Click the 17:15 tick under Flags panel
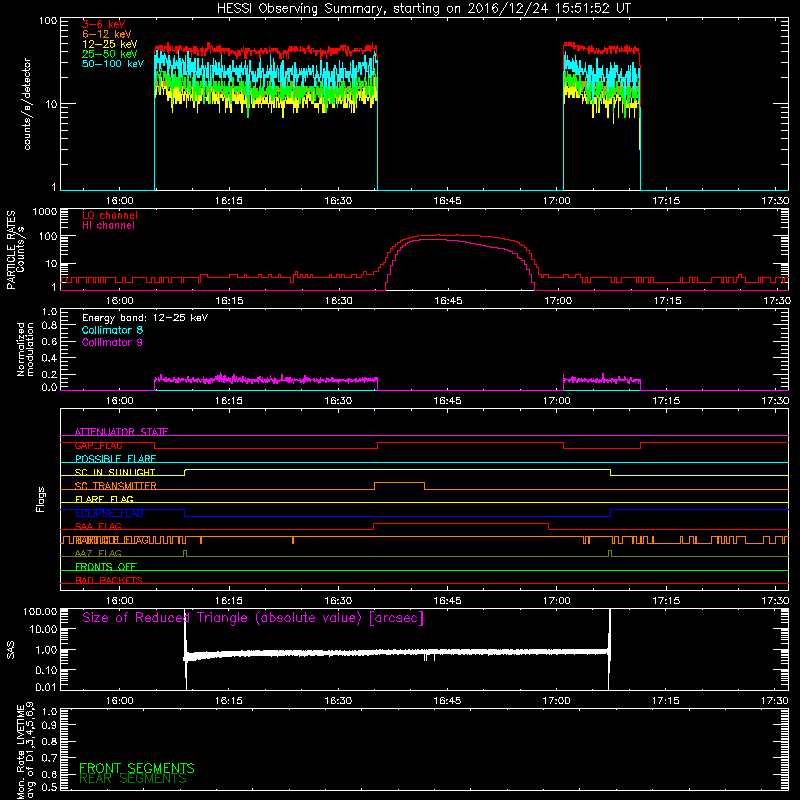 pyautogui.click(x=666, y=601)
